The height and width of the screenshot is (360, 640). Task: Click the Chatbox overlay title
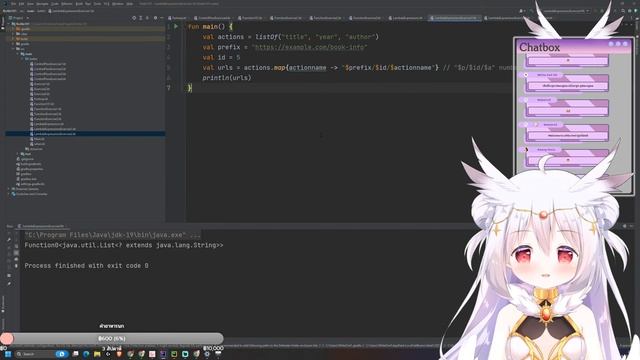(539, 47)
